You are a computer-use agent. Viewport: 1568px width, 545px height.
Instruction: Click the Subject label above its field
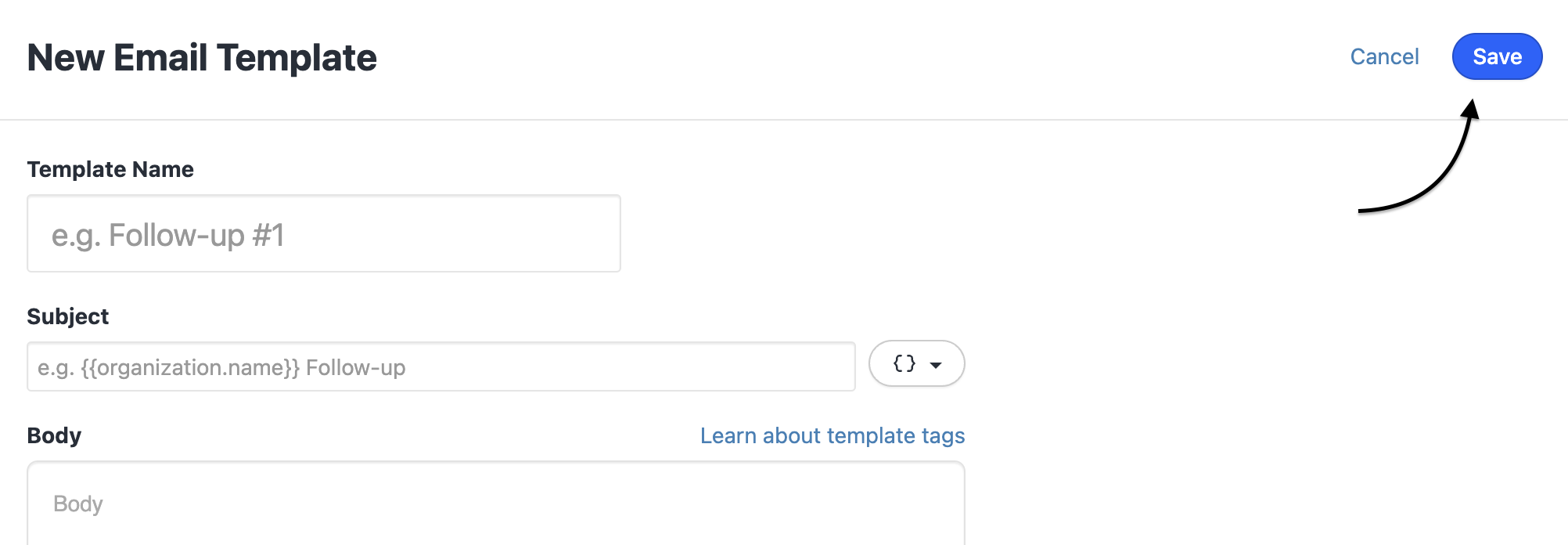pos(67,316)
